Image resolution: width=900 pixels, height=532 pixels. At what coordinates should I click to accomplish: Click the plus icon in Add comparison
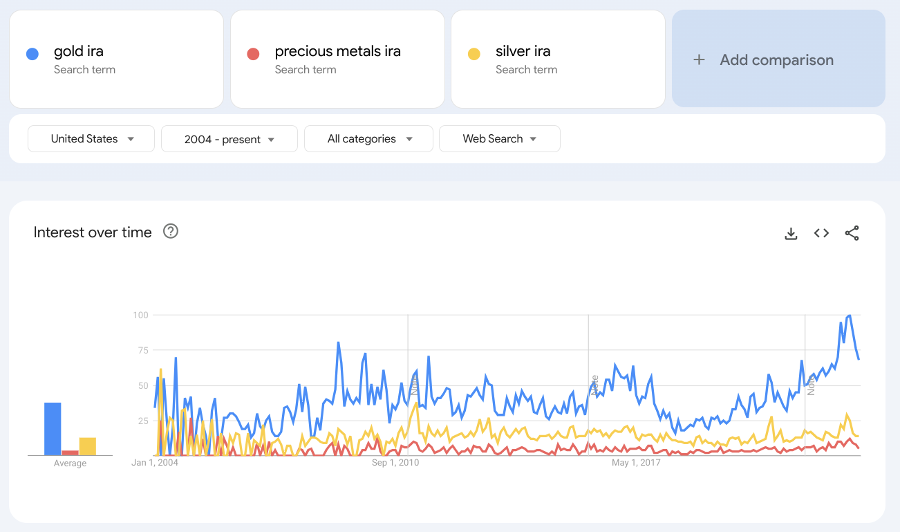699,60
